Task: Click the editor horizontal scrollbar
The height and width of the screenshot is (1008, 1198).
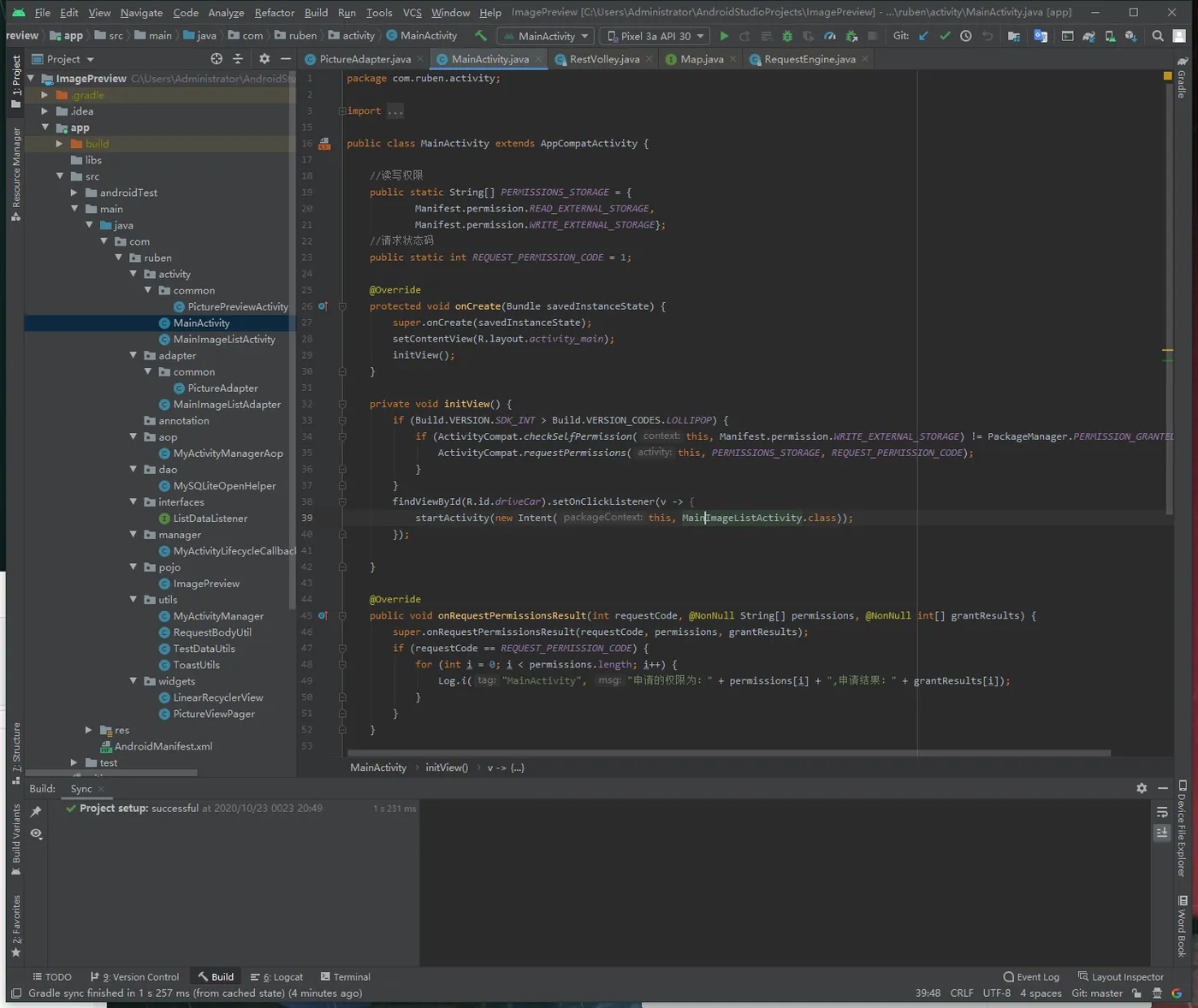Action: point(728,753)
